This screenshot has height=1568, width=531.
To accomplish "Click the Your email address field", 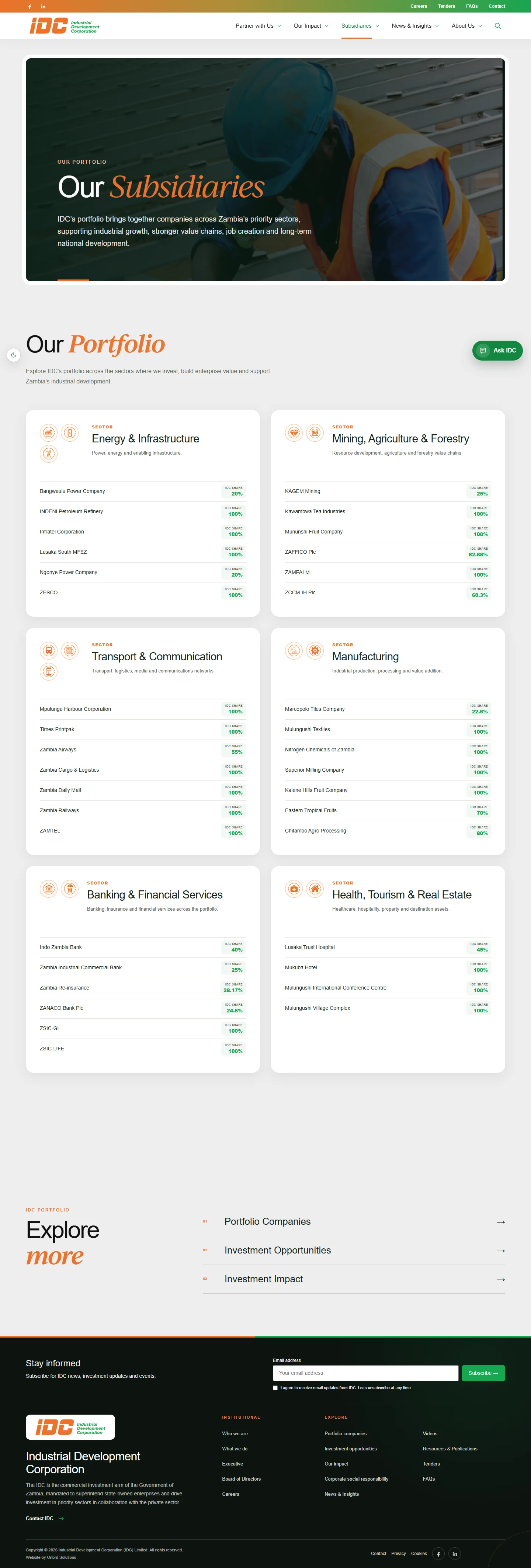I will (x=365, y=1373).
